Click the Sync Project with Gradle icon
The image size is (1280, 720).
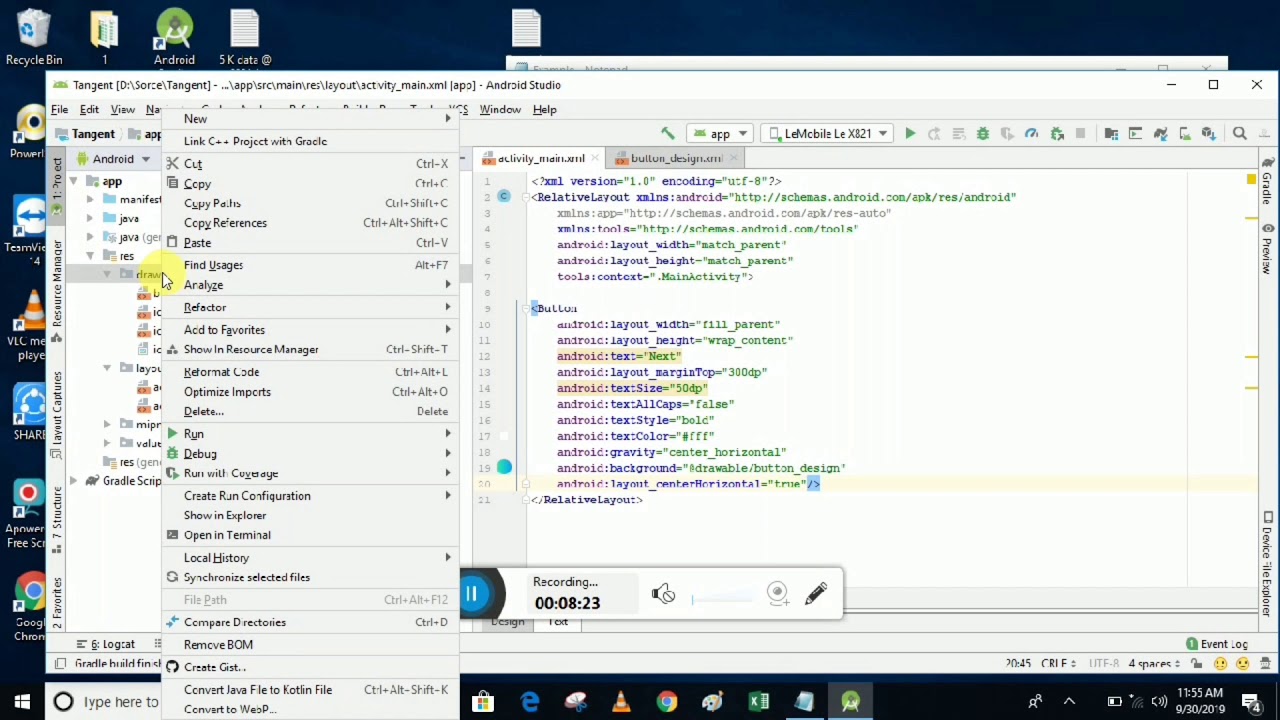[x=1160, y=133]
